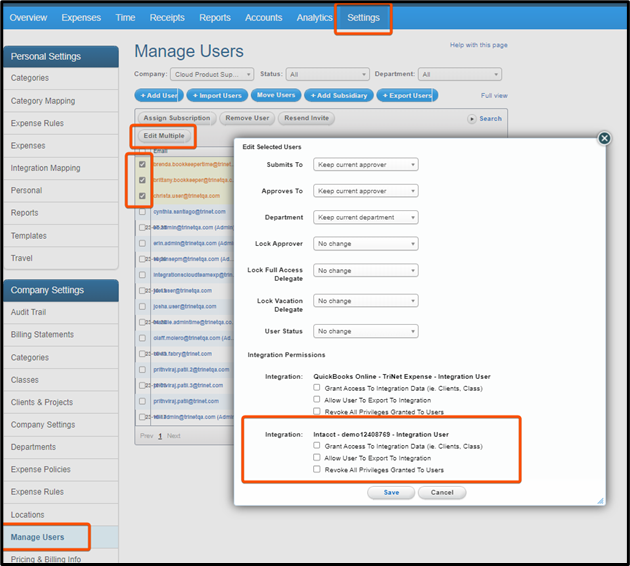Click Export Users button
630x566 pixels.
pyautogui.click(x=406, y=95)
